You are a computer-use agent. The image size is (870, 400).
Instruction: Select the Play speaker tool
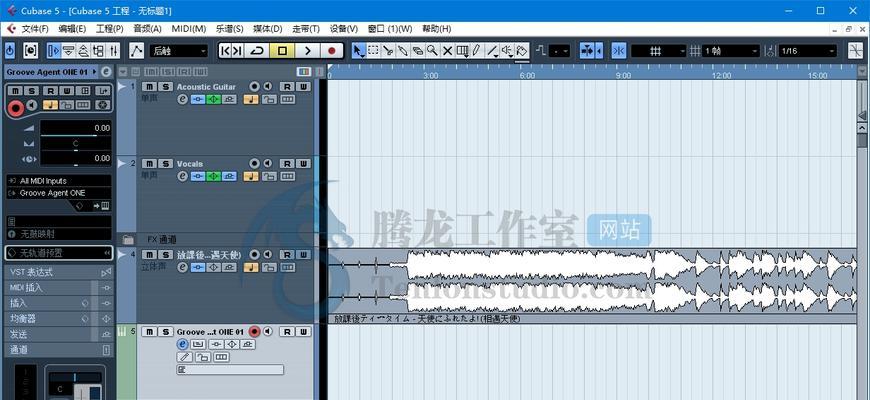tap(507, 51)
